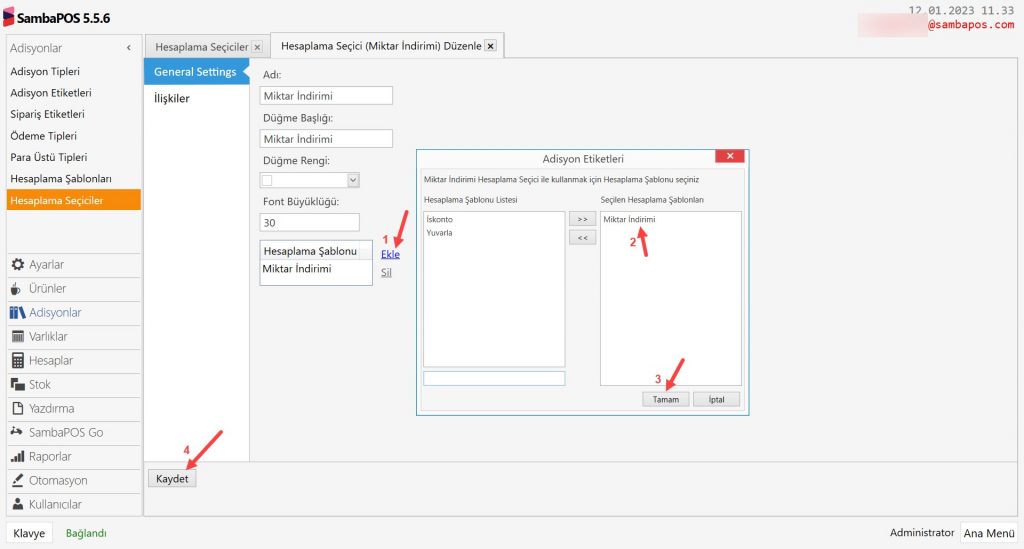Open SambaPOS Go icon
Viewport: 1024px width, 549px height.
(x=17, y=432)
